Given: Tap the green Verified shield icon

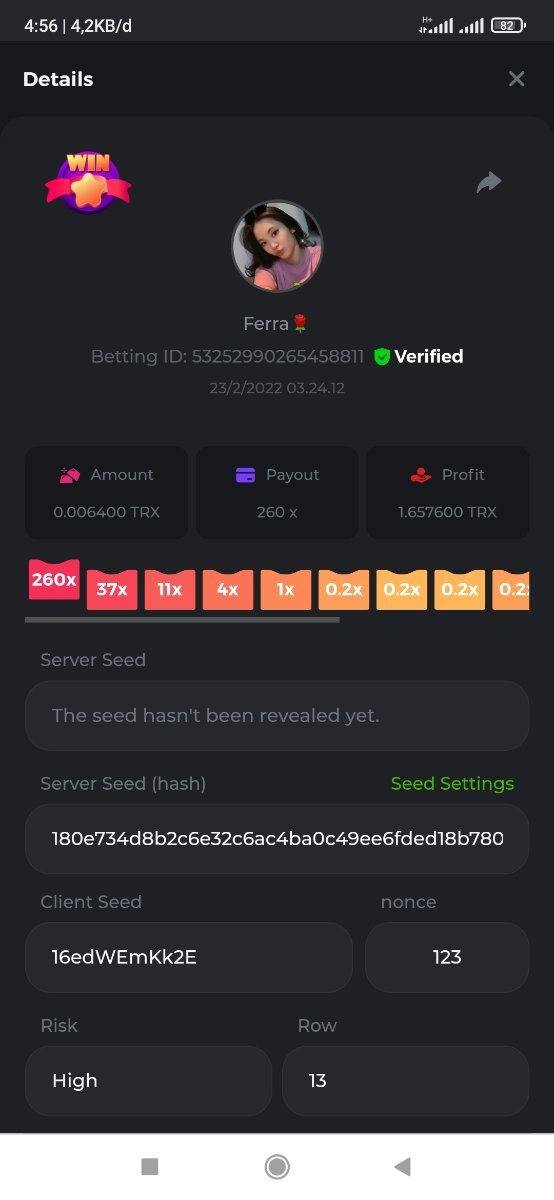Looking at the screenshot, I should (x=382, y=356).
